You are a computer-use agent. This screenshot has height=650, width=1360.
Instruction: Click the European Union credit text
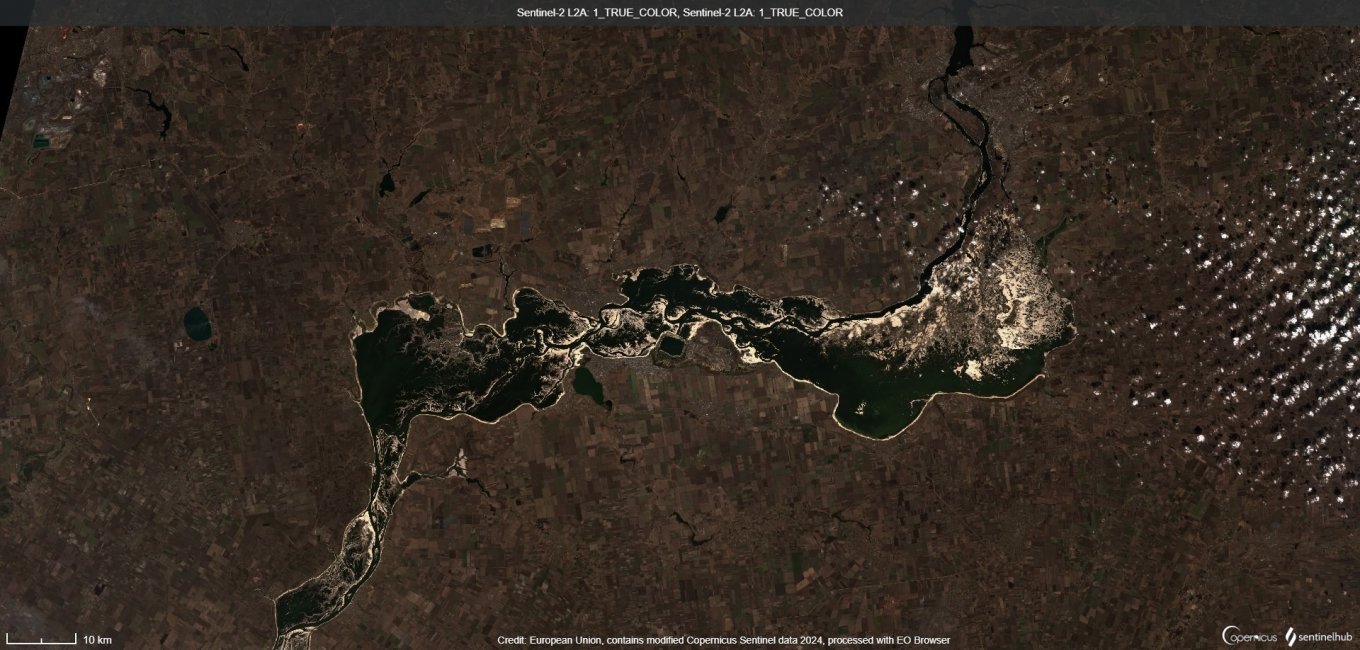tap(723, 640)
